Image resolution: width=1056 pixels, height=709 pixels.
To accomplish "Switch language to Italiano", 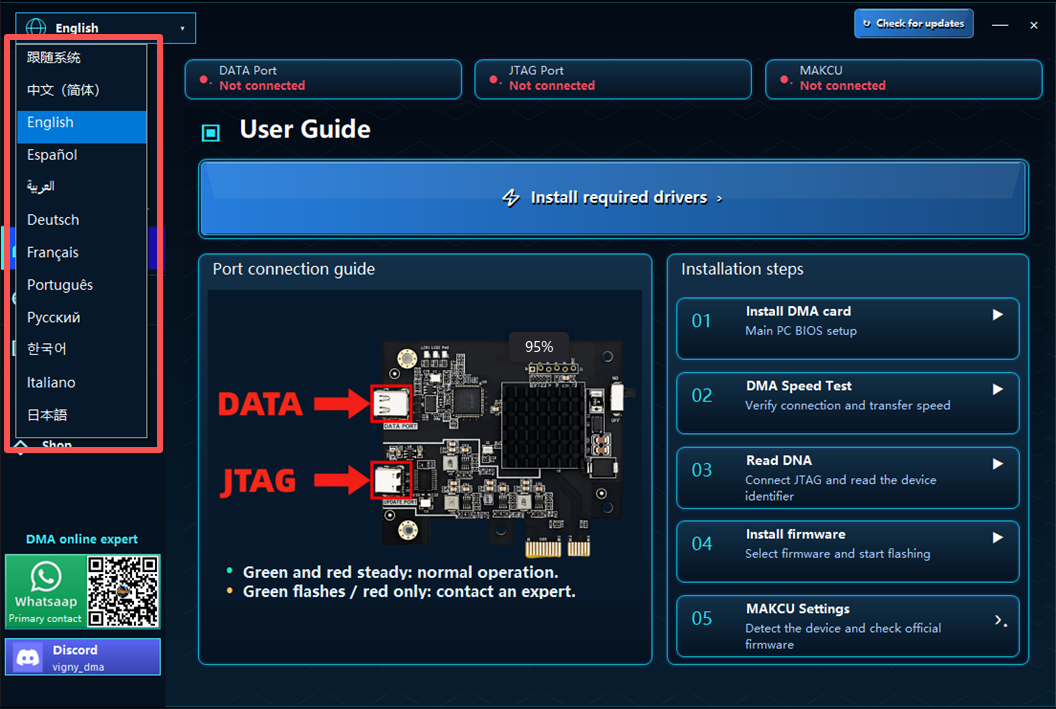I will [81, 382].
